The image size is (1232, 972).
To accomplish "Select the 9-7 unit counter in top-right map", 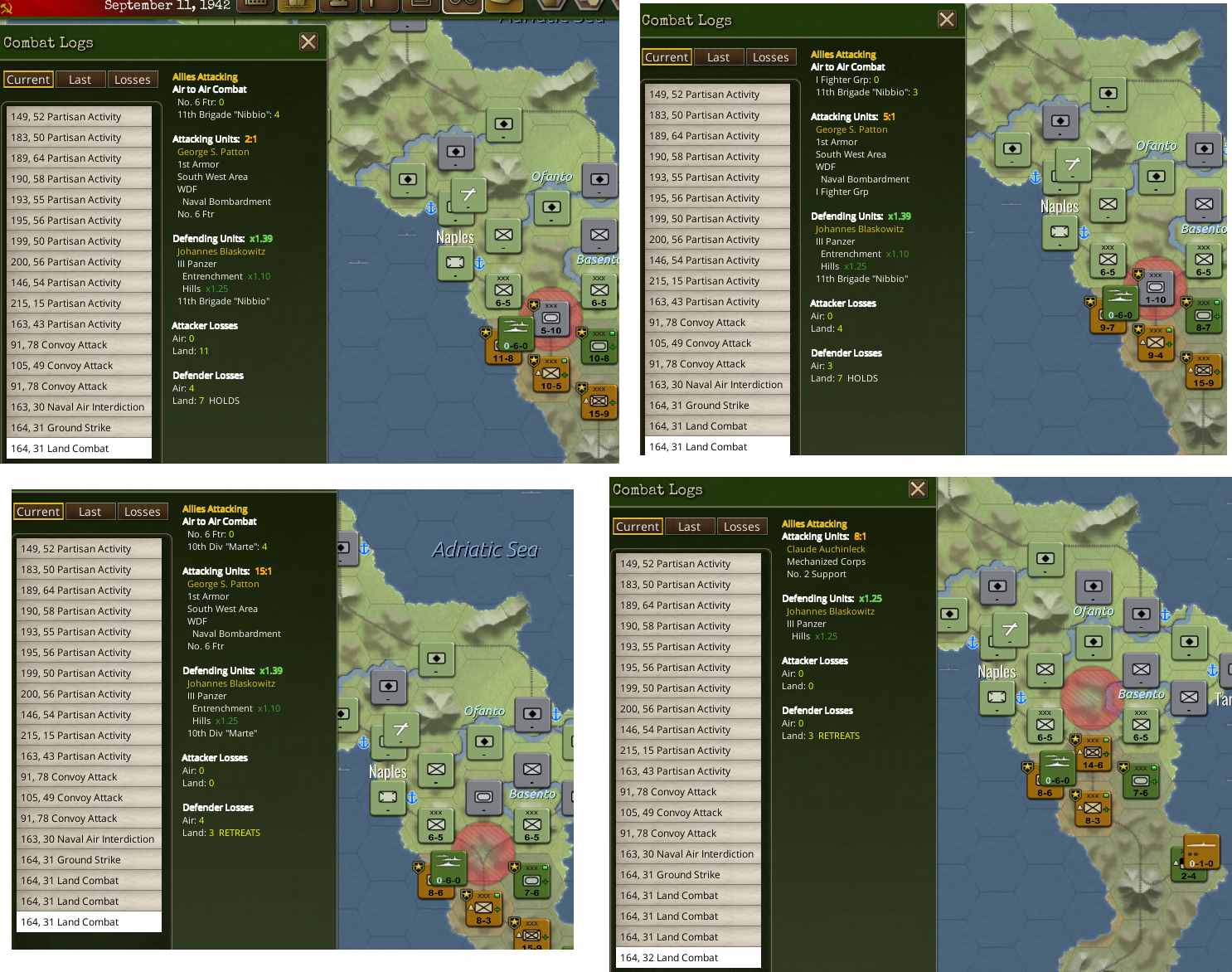I will coord(1107,317).
